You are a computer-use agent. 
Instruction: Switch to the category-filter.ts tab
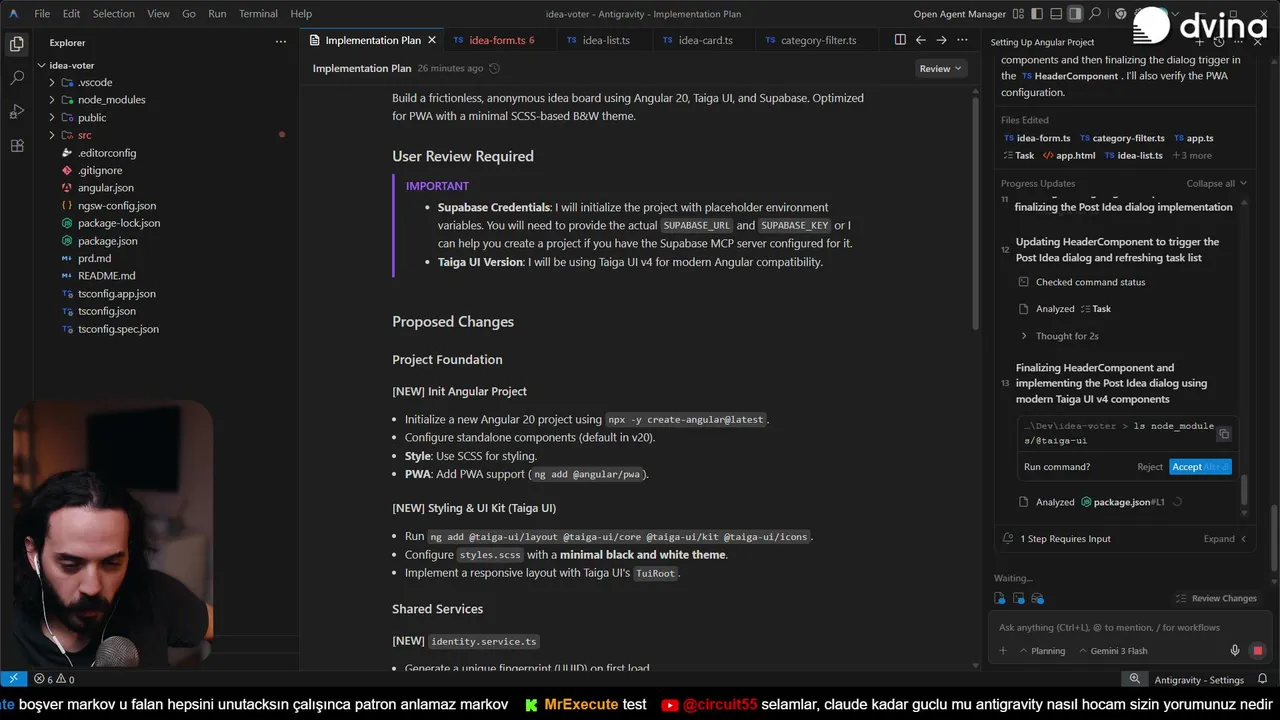click(818, 40)
